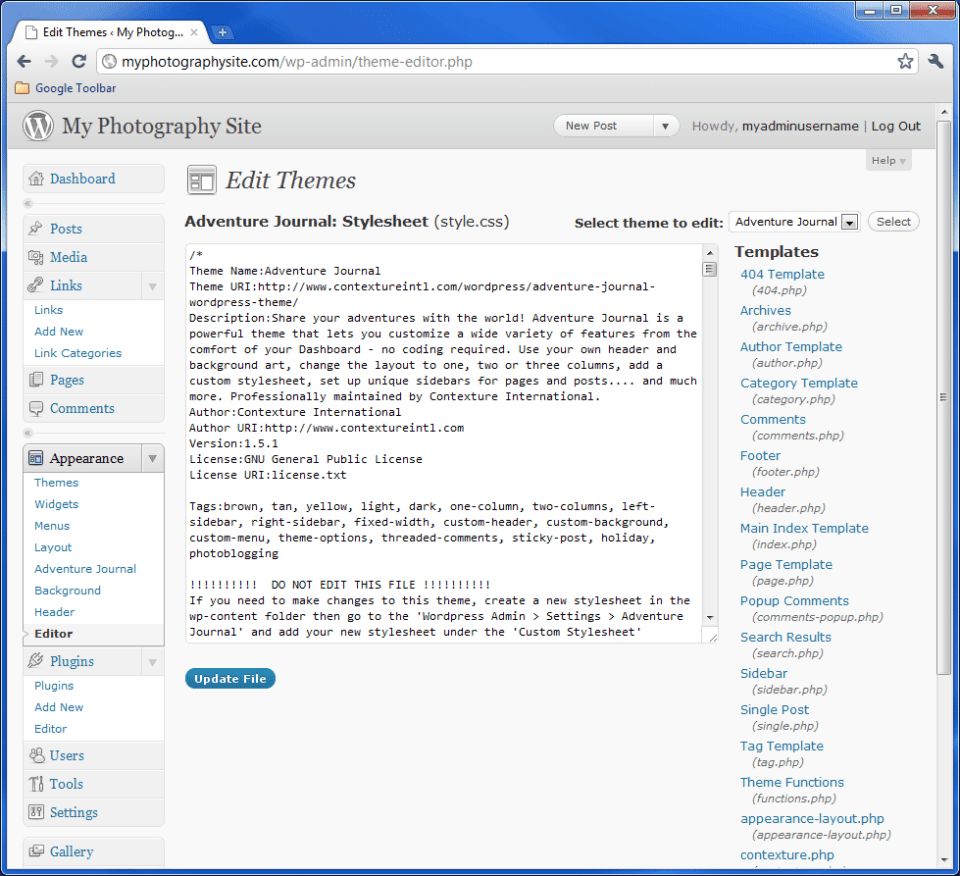Click the textarea resize grip
This screenshot has height=876, width=960.
coord(712,637)
